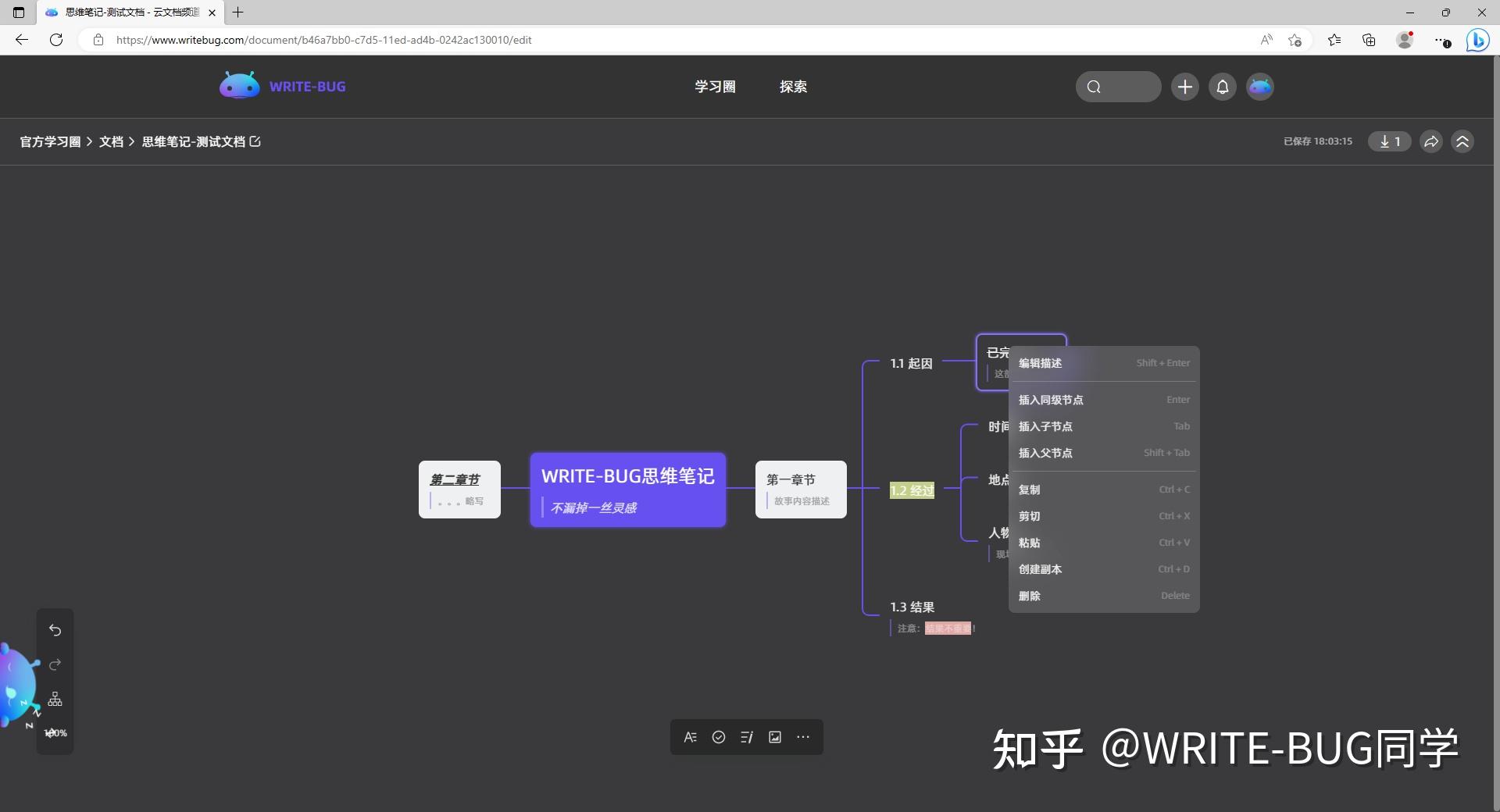
Task: Click the plus icon to create new content
Action: click(x=1184, y=87)
